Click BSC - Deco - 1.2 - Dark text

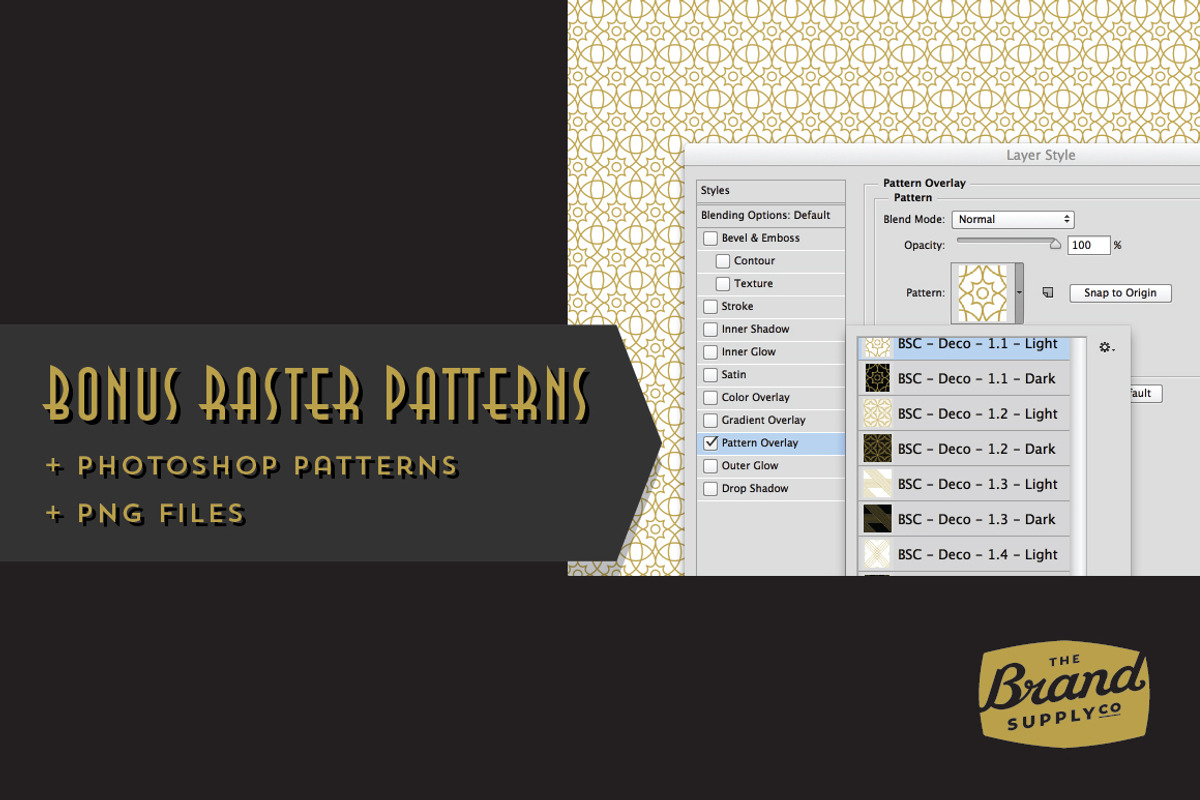click(977, 449)
